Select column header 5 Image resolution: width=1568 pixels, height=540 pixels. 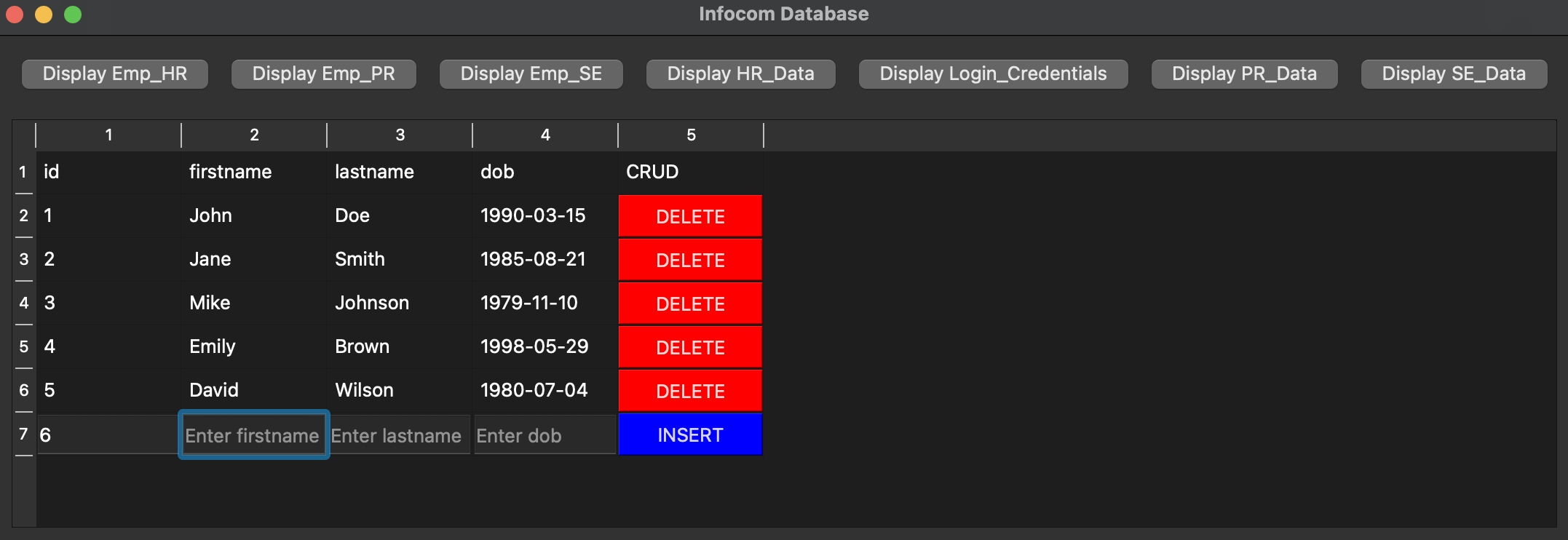(691, 135)
